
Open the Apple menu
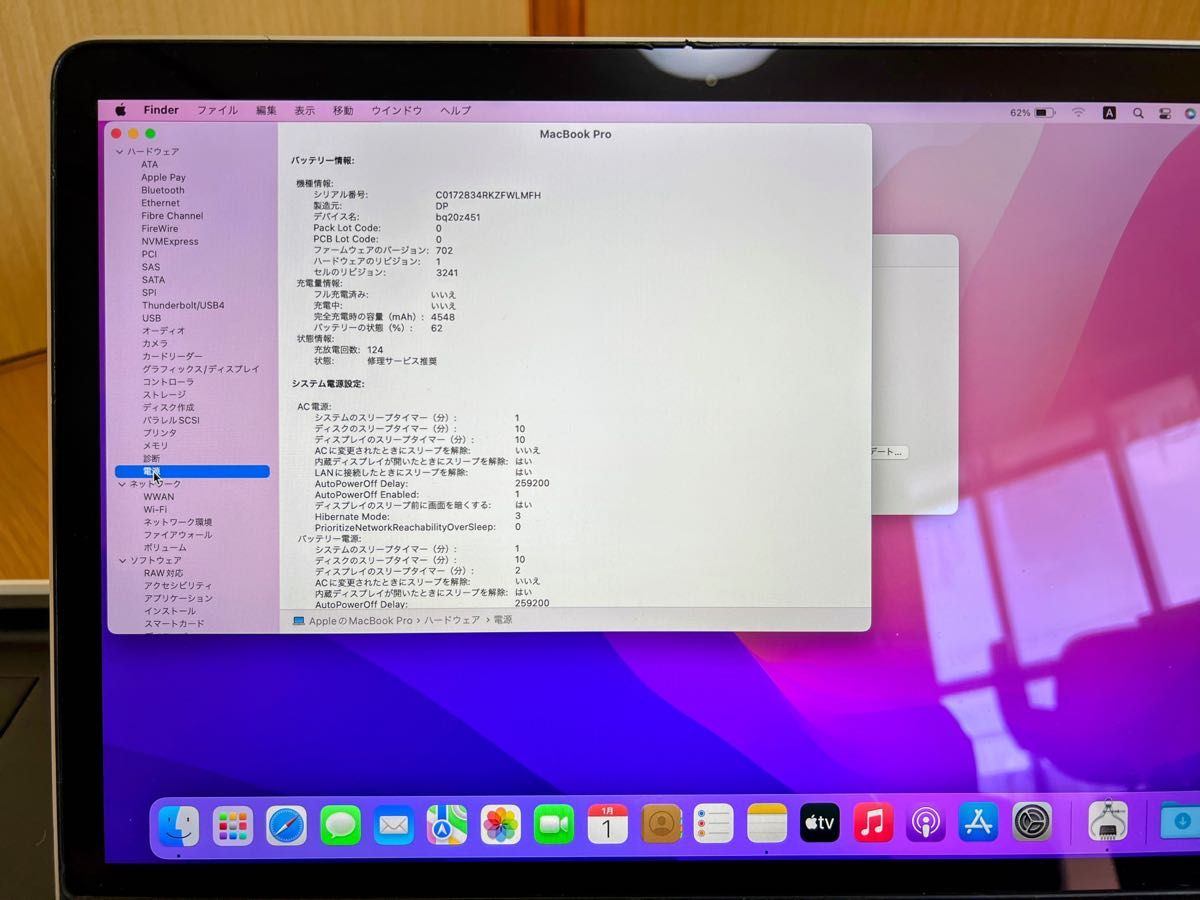tap(120, 111)
